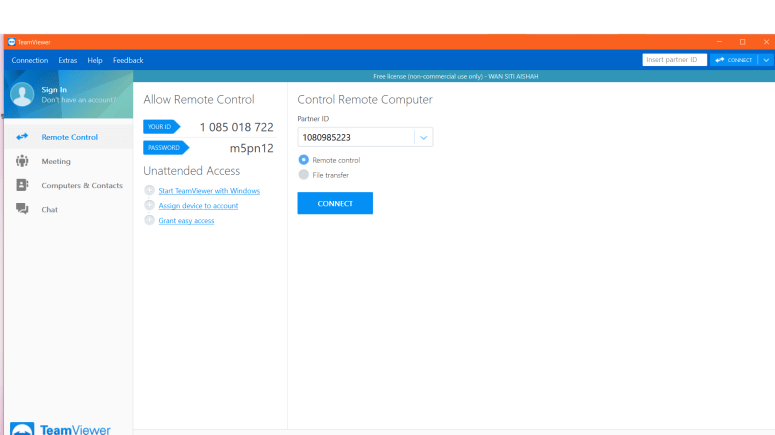Click the Free license banner text

click(456, 77)
